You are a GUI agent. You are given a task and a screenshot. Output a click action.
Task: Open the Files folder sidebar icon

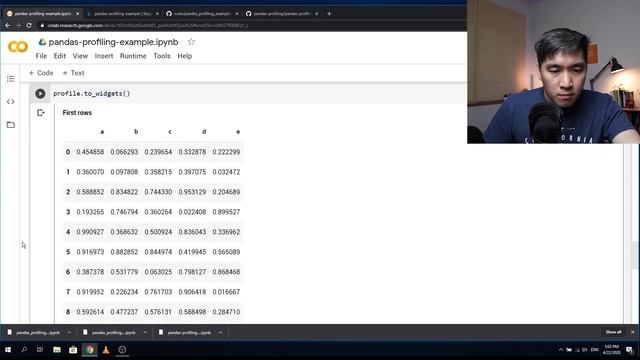click(11, 124)
